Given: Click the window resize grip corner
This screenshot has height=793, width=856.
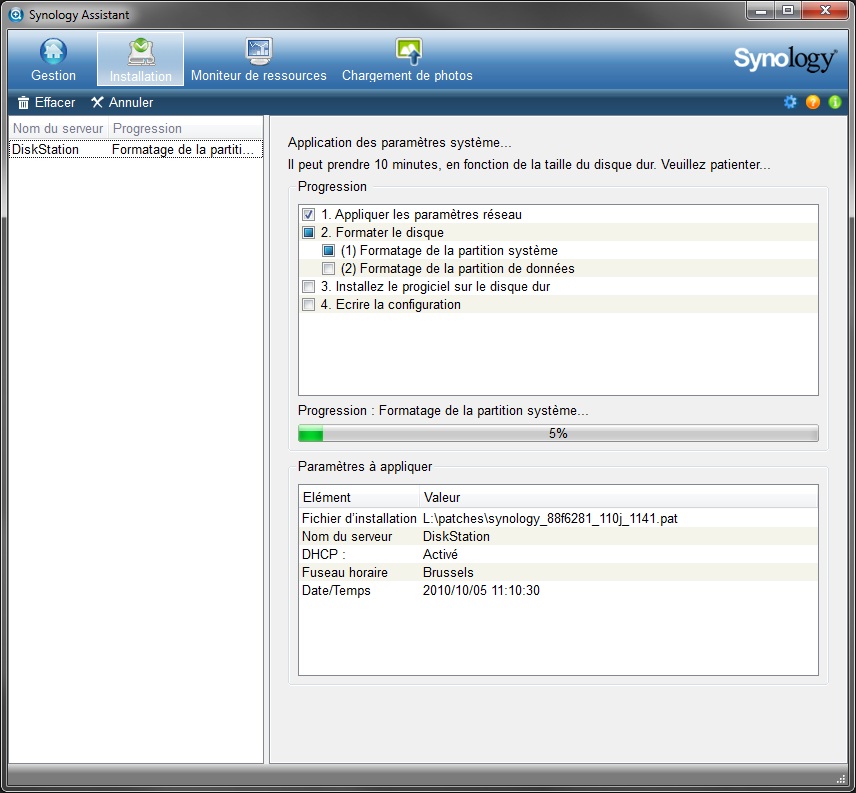Looking at the screenshot, I should pos(841,779).
